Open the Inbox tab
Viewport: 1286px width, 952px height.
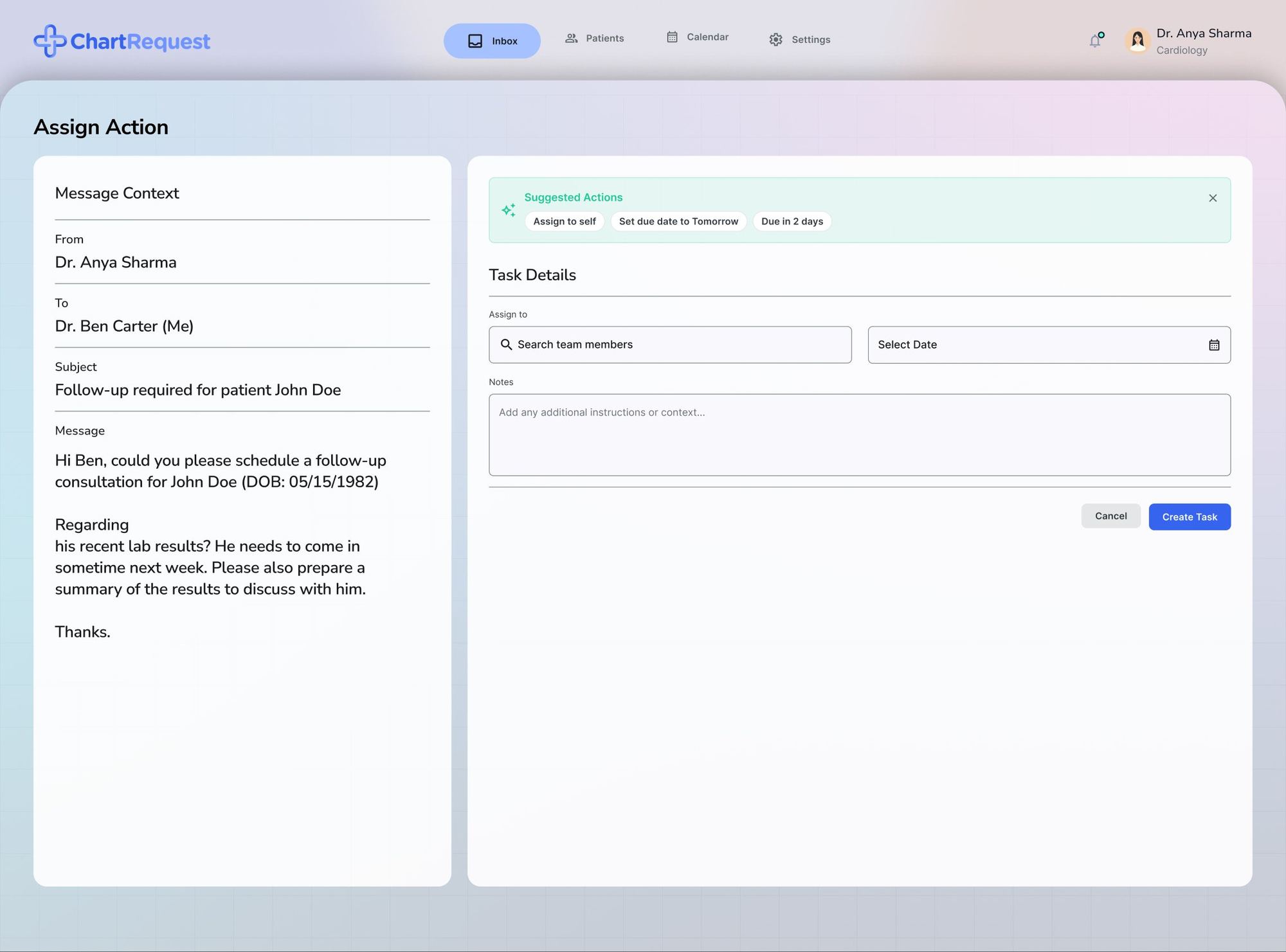click(492, 41)
